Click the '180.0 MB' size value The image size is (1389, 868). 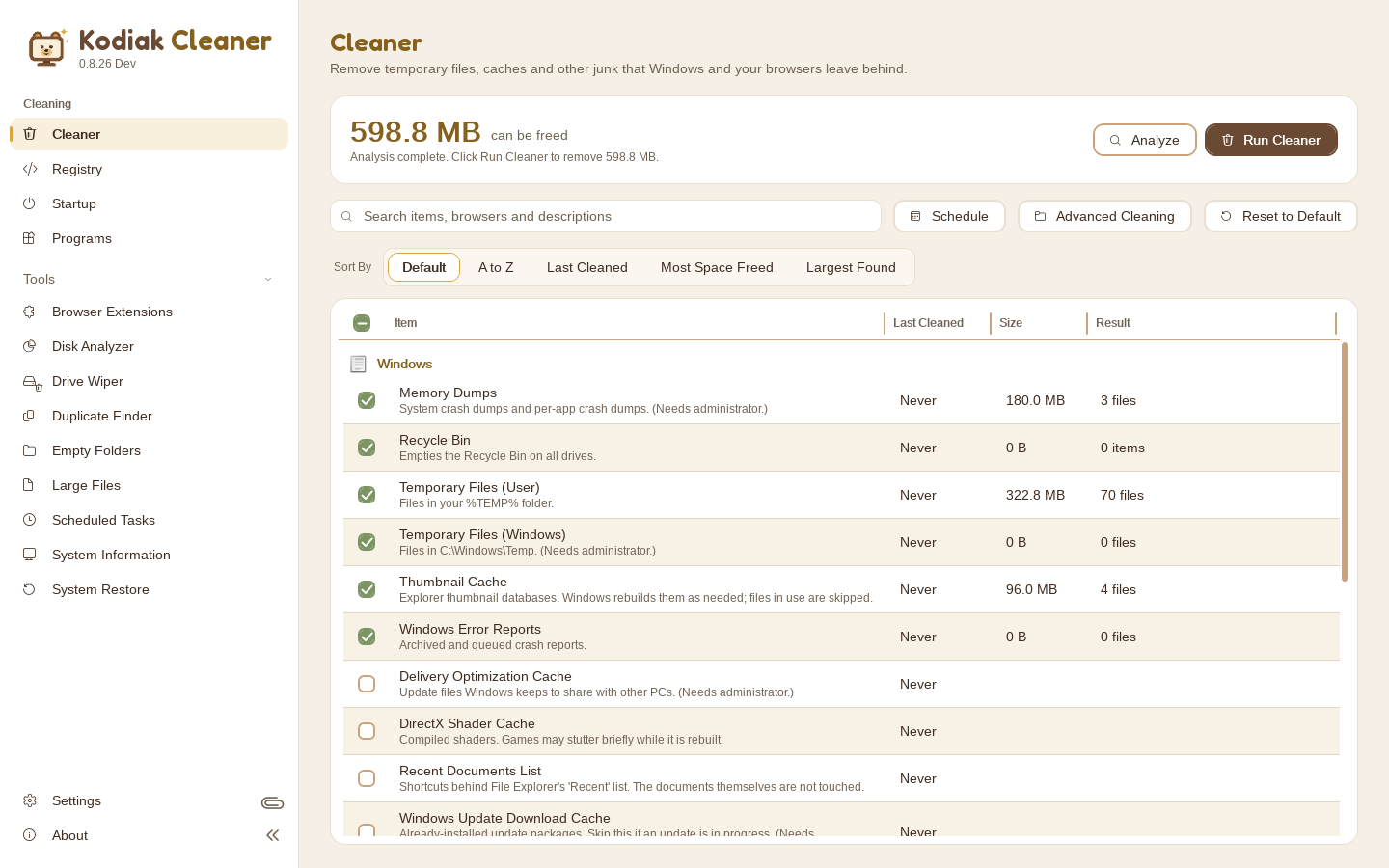coord(1036,400)
